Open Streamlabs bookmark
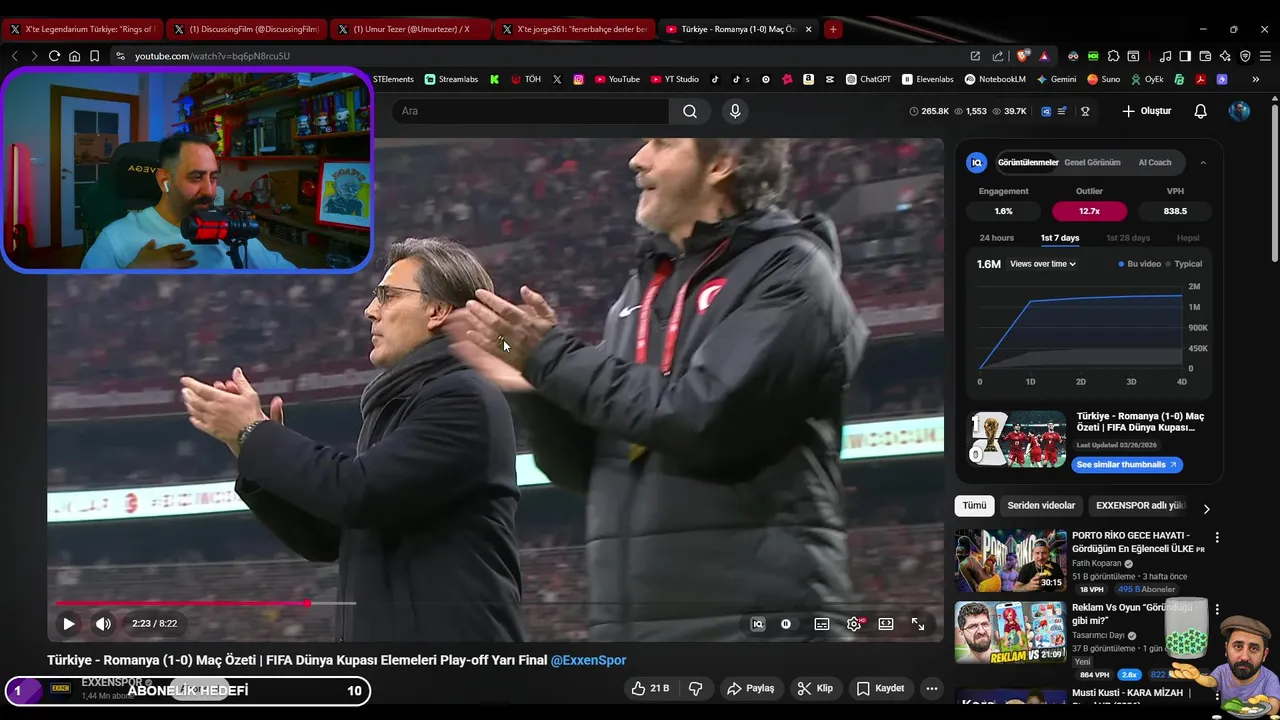 (x=451, y=79)
